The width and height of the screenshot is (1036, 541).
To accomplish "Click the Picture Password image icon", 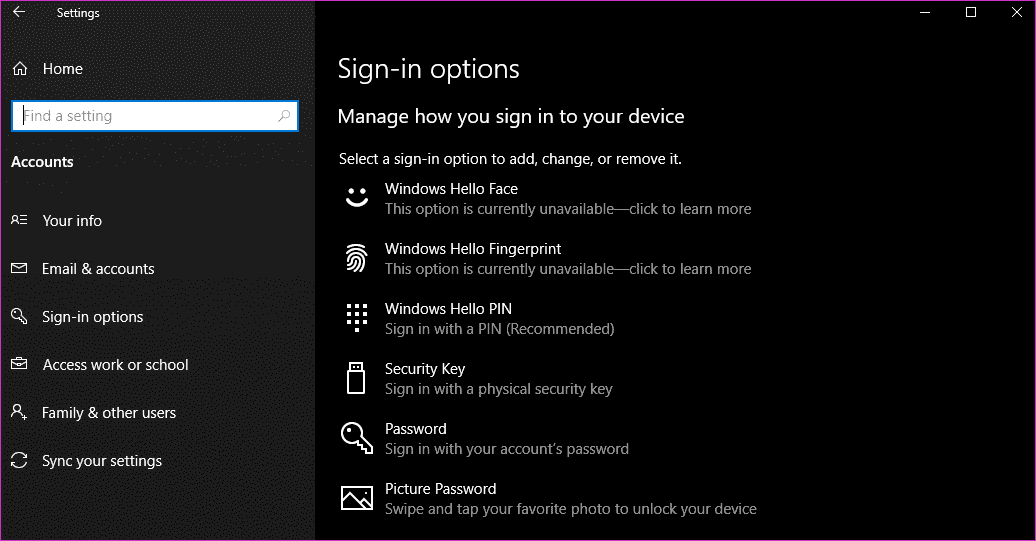I will coord(357,498).
